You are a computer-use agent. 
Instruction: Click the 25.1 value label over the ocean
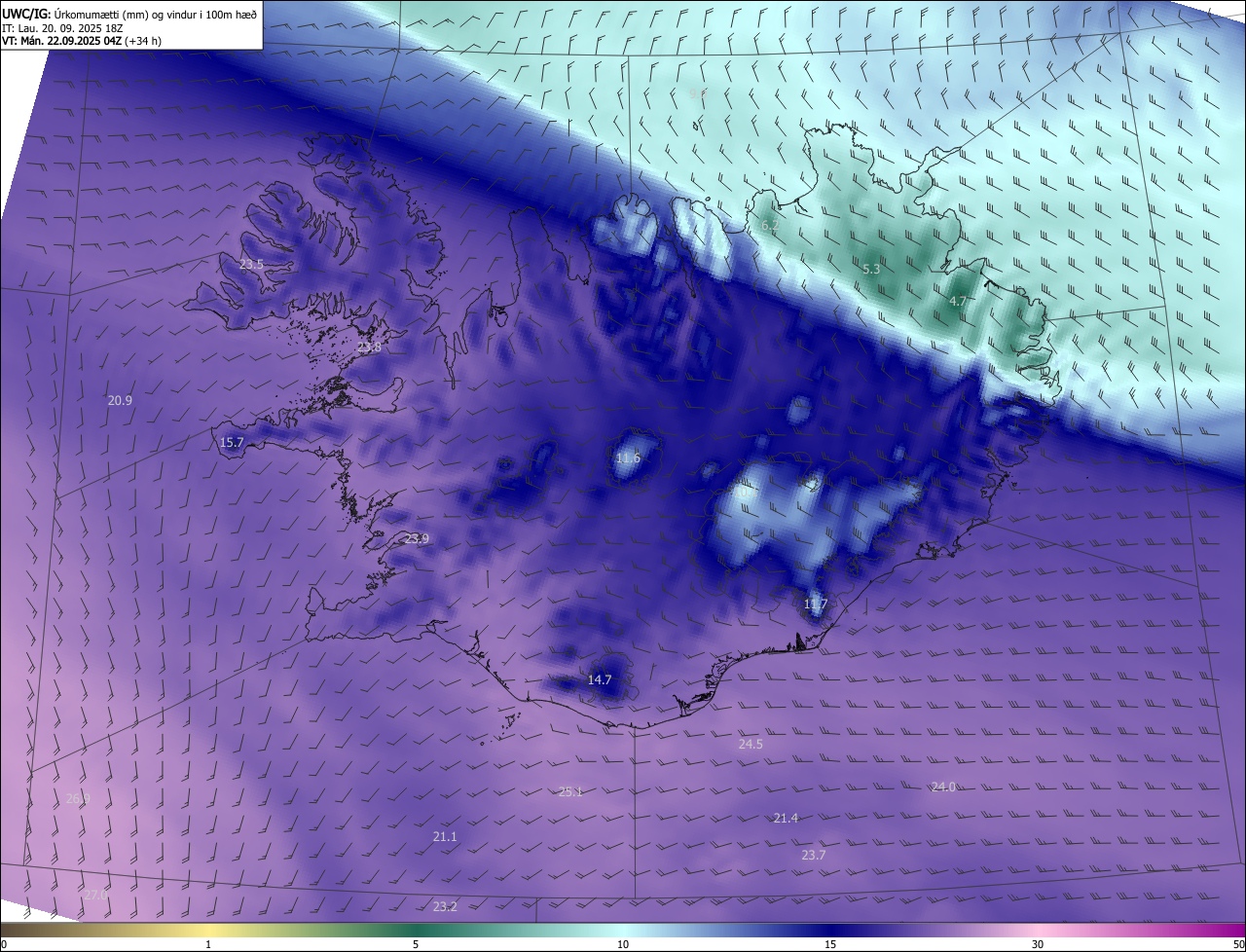point(570,791)
